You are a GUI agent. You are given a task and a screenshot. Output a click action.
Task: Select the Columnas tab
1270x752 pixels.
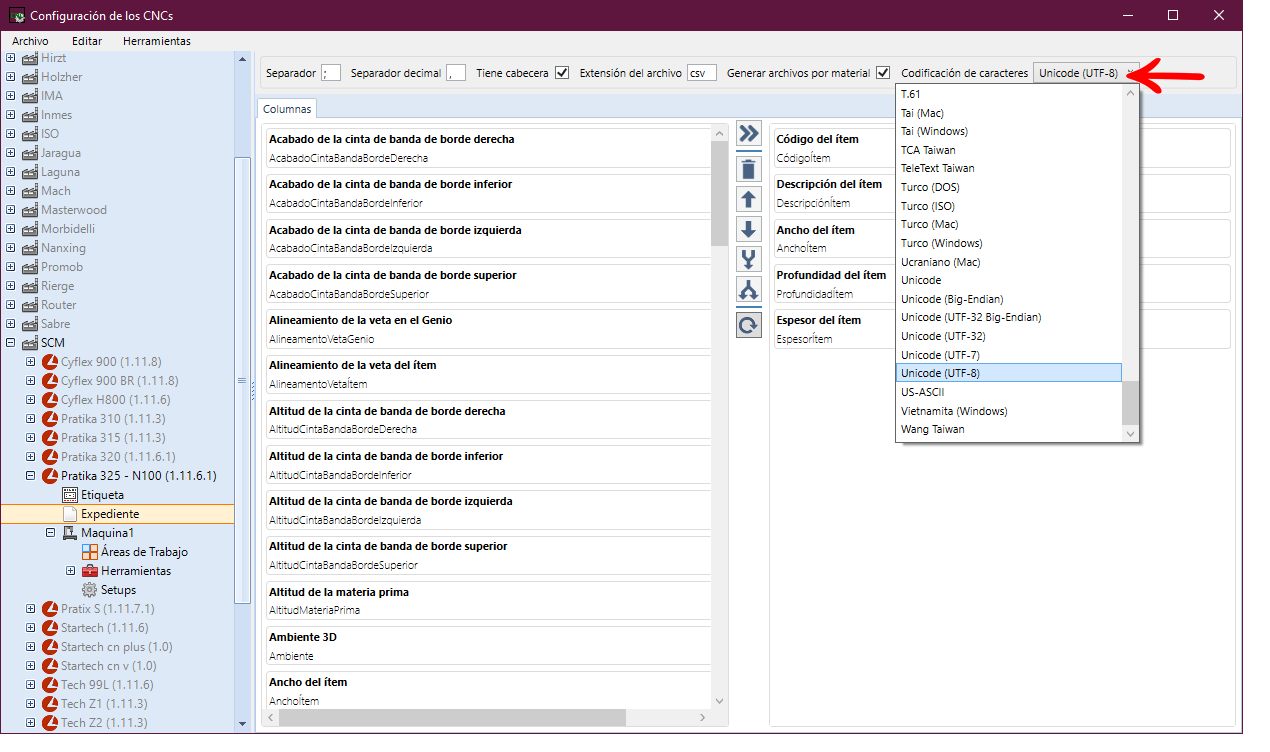coord(287,109)
